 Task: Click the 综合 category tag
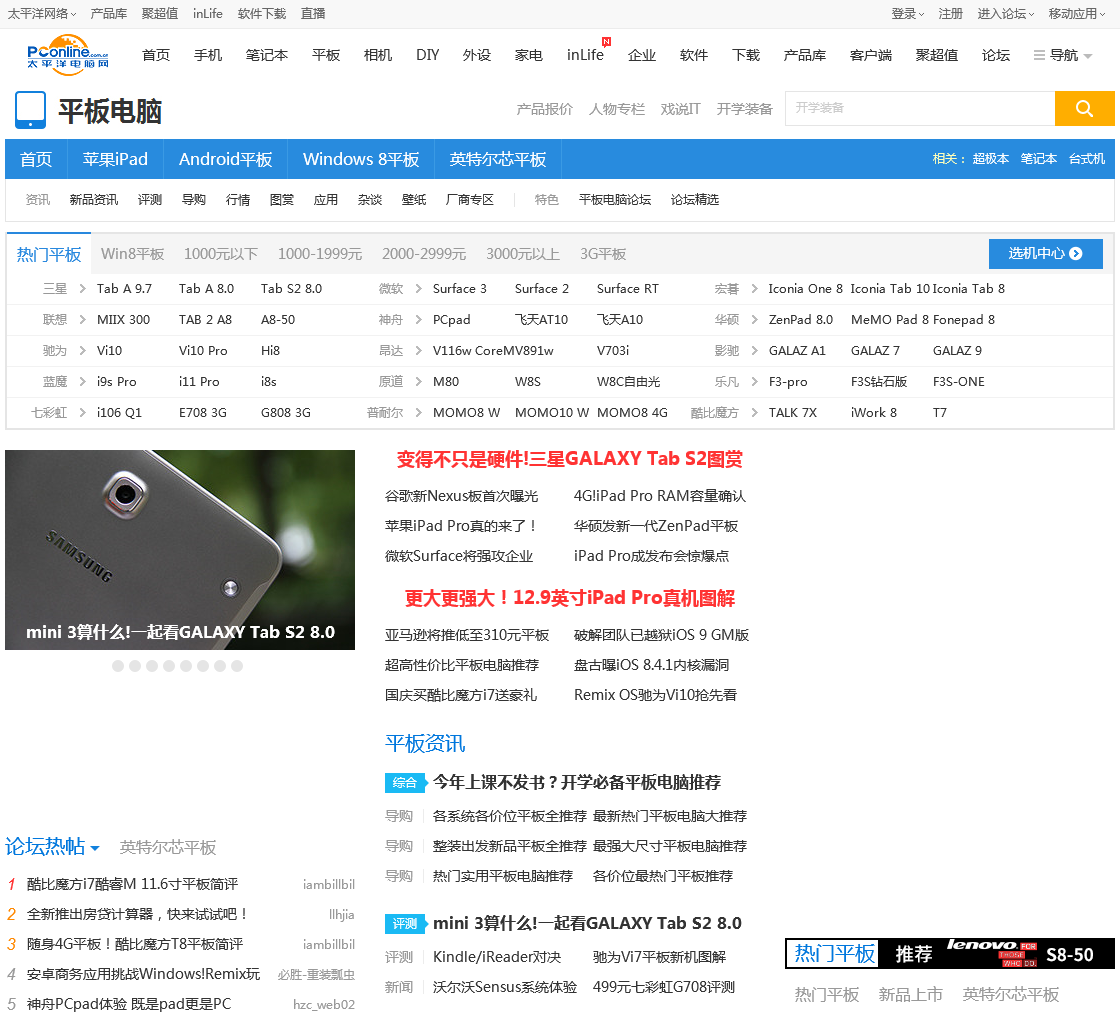[404, 783]
